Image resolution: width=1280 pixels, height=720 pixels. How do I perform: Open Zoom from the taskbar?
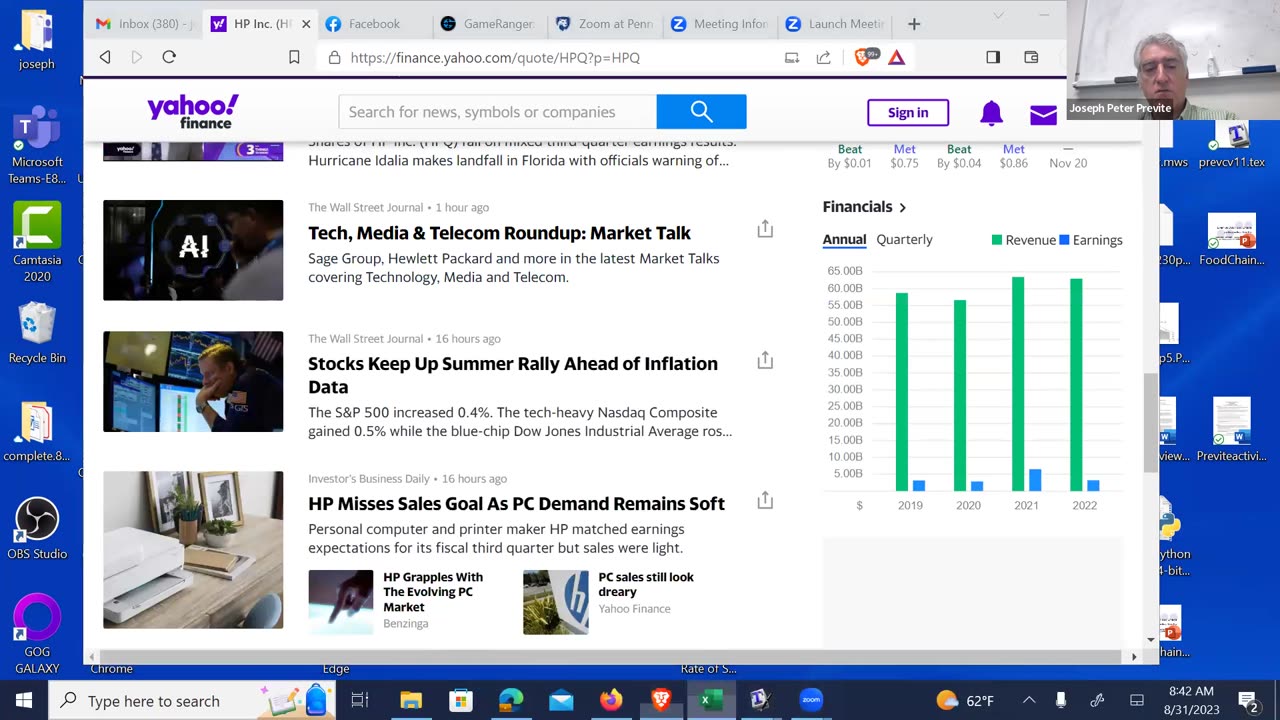click(811, 700)
